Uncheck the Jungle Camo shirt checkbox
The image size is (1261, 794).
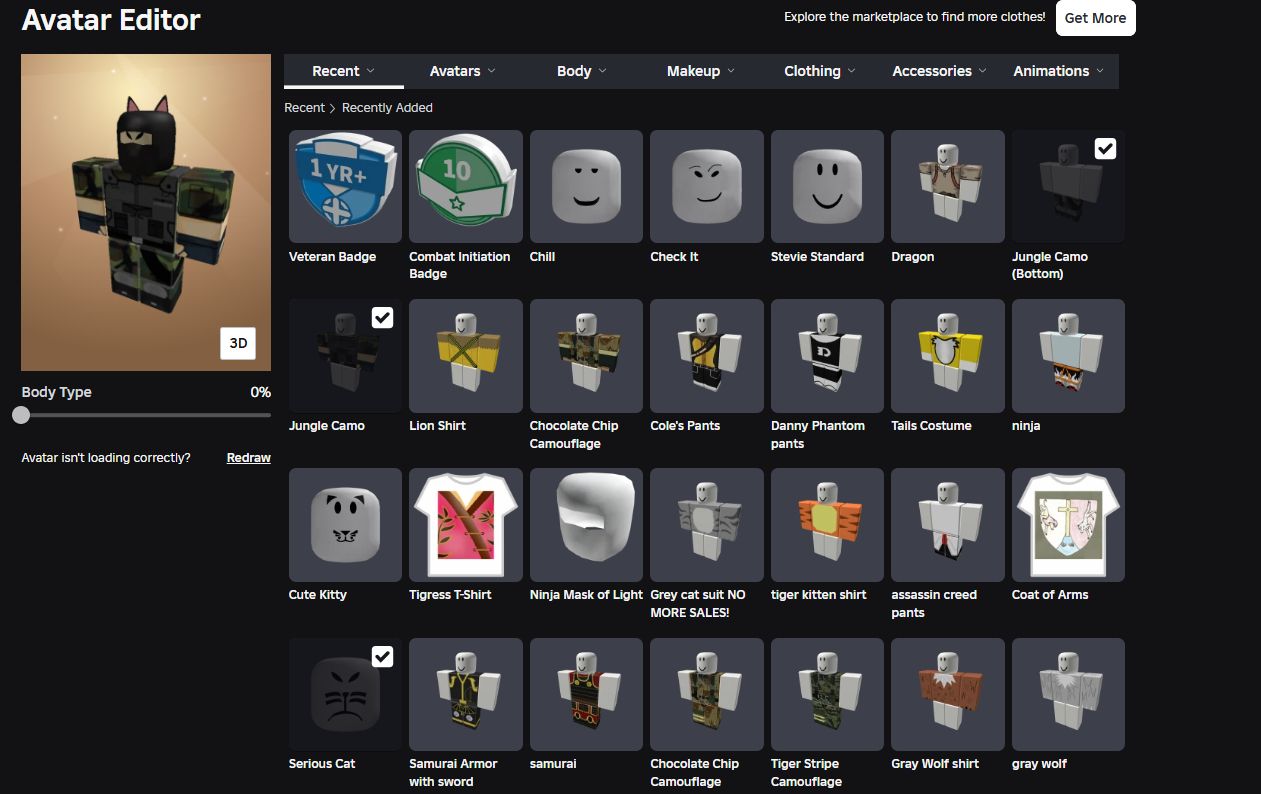coord(382,318)
